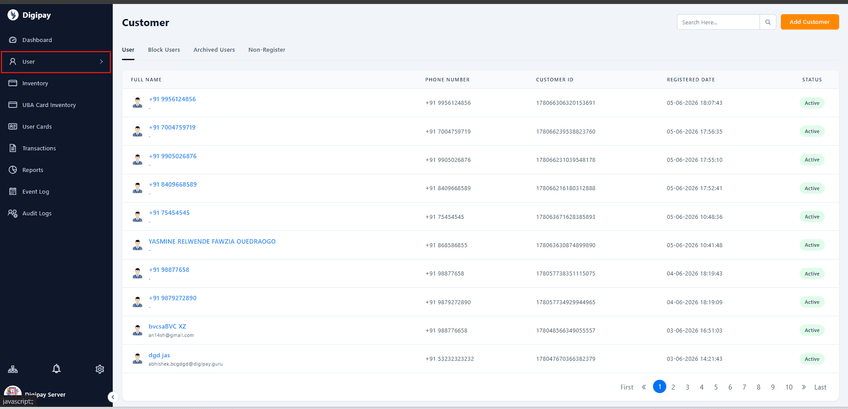
Task: Open the settings gear icon
Action: click(100, 369)
